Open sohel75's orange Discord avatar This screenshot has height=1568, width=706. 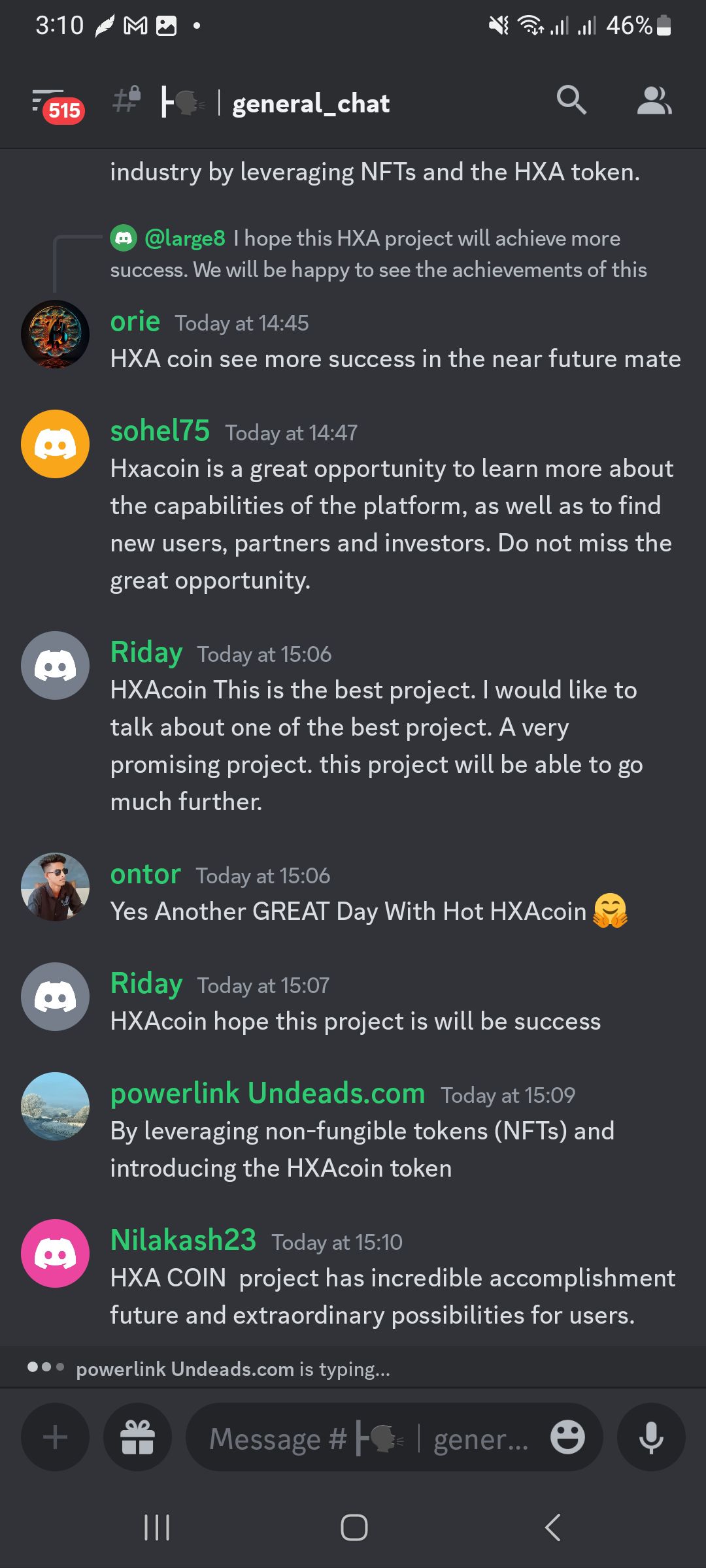[56, 444]
